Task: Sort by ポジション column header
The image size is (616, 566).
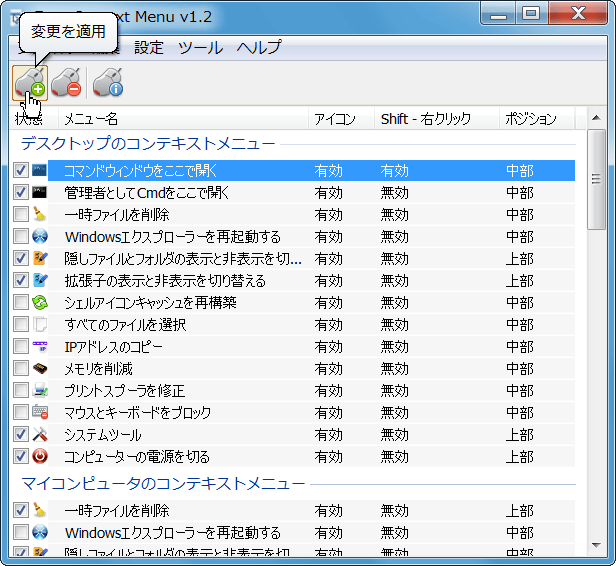Action: [537, 118]
